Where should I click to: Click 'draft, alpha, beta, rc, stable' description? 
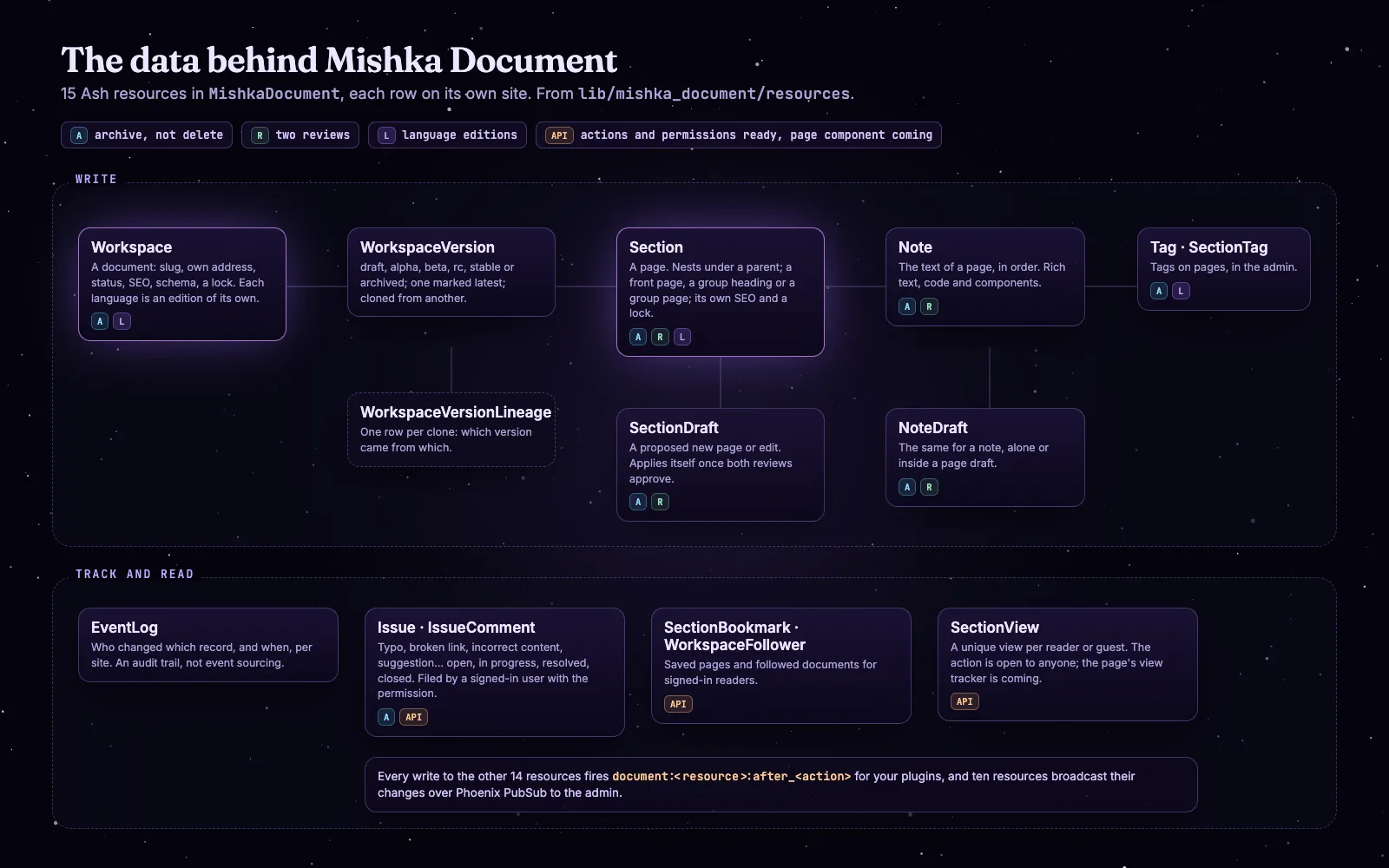pos(437,283)
